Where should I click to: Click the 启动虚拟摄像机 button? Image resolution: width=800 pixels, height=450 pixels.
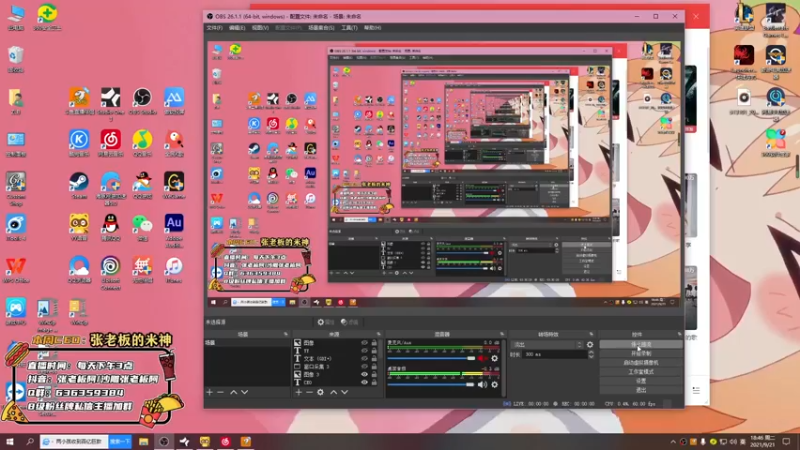(x=641, y=363)
